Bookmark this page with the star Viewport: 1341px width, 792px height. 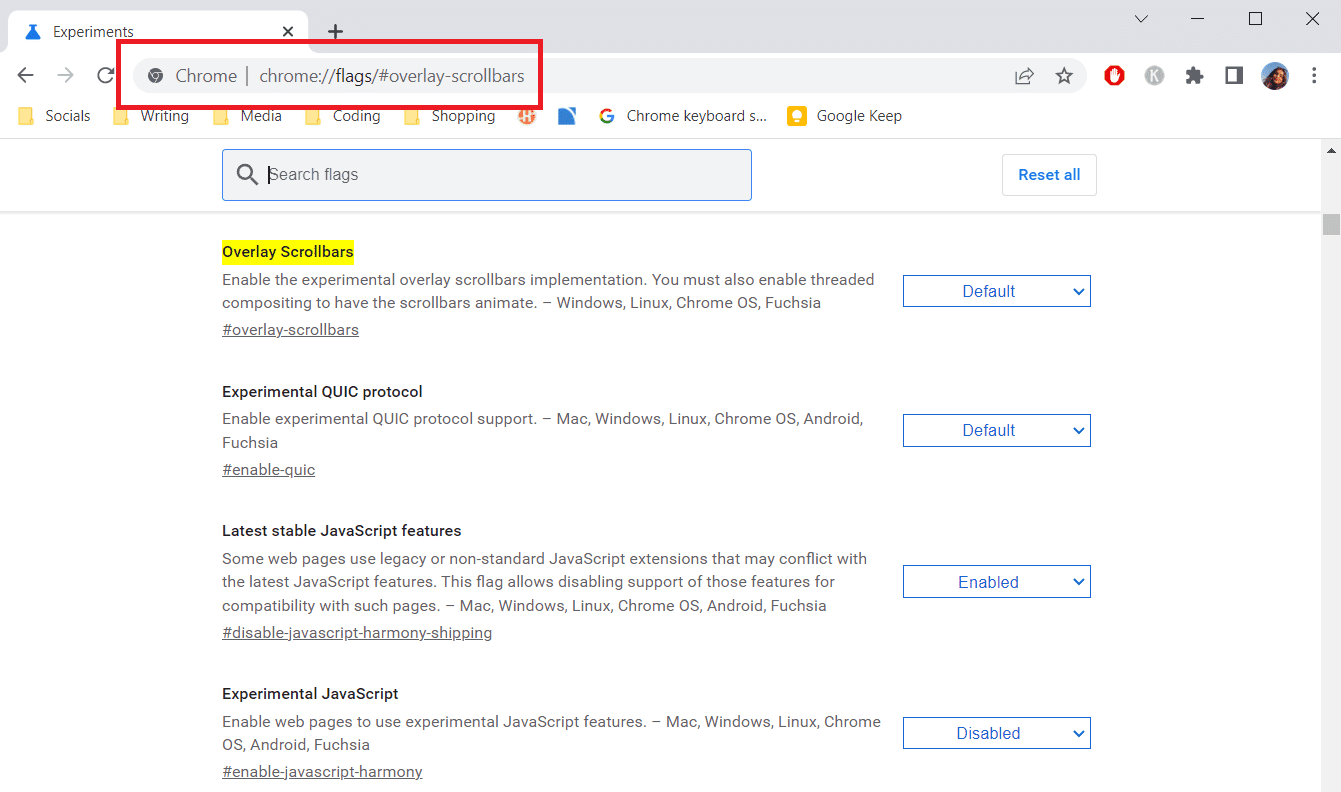(1064, 76)
